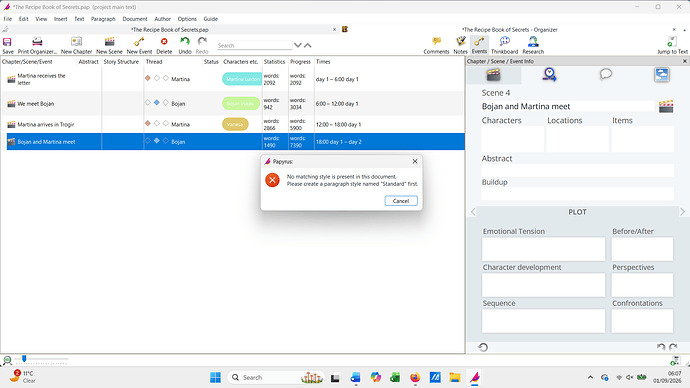690x388 pixels.
Task: Open the Guide menu
Action: pyautogui.click(x=210, y=19)
